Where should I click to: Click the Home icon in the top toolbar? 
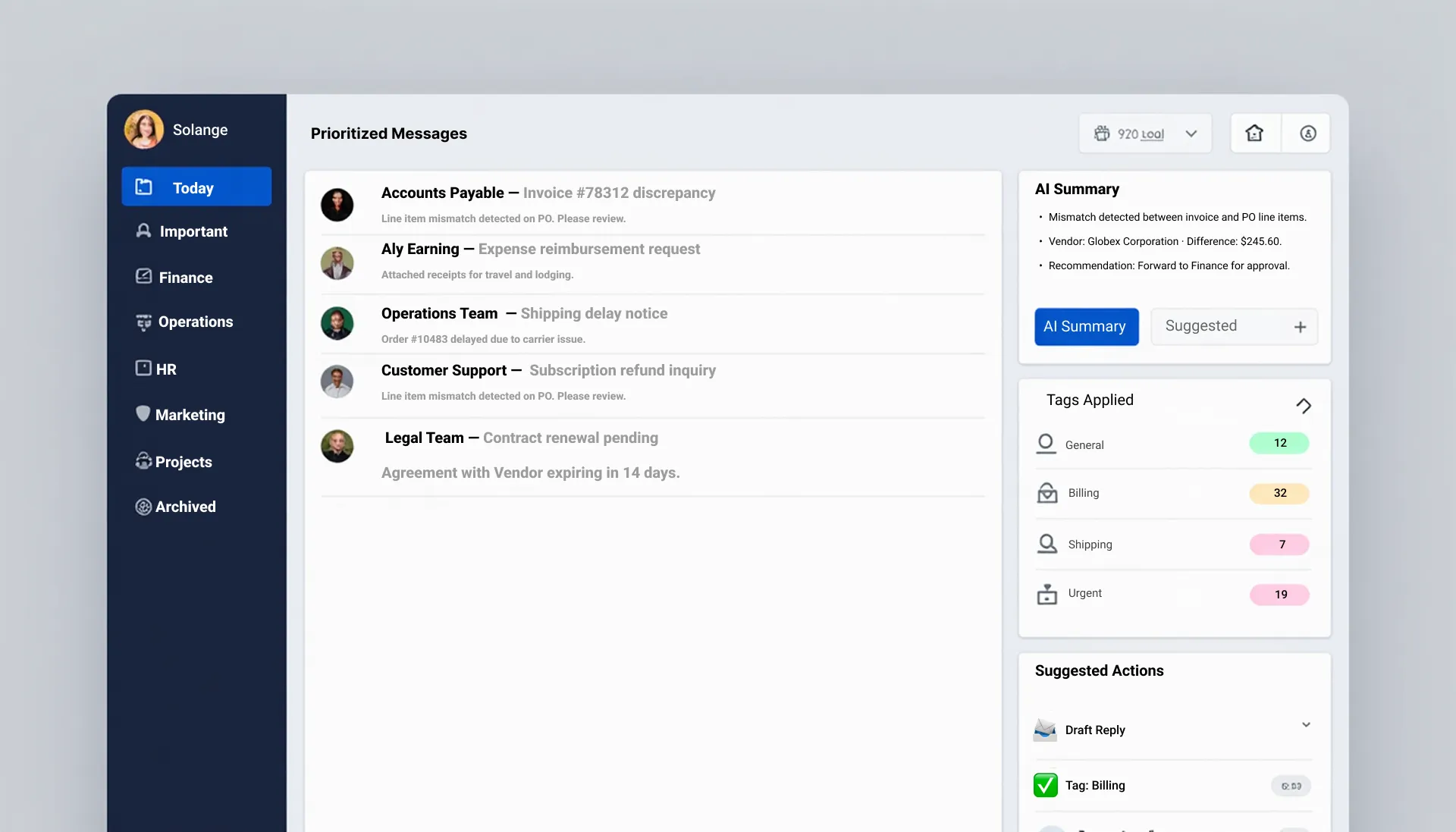(1254, 133)
